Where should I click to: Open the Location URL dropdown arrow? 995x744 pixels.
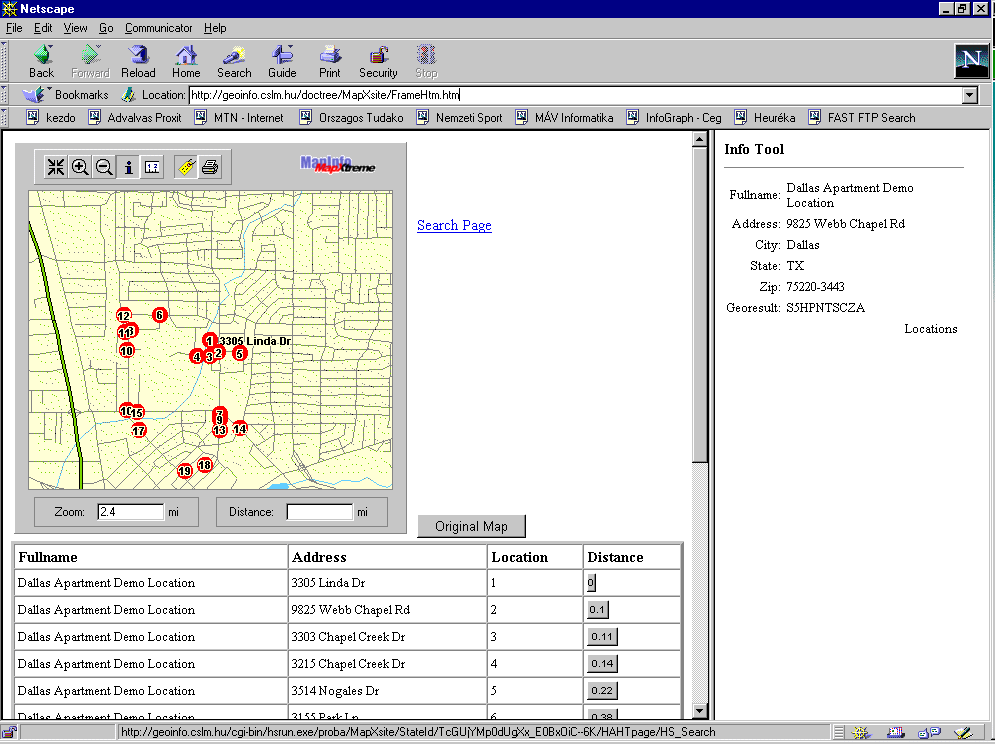point(969,95)
